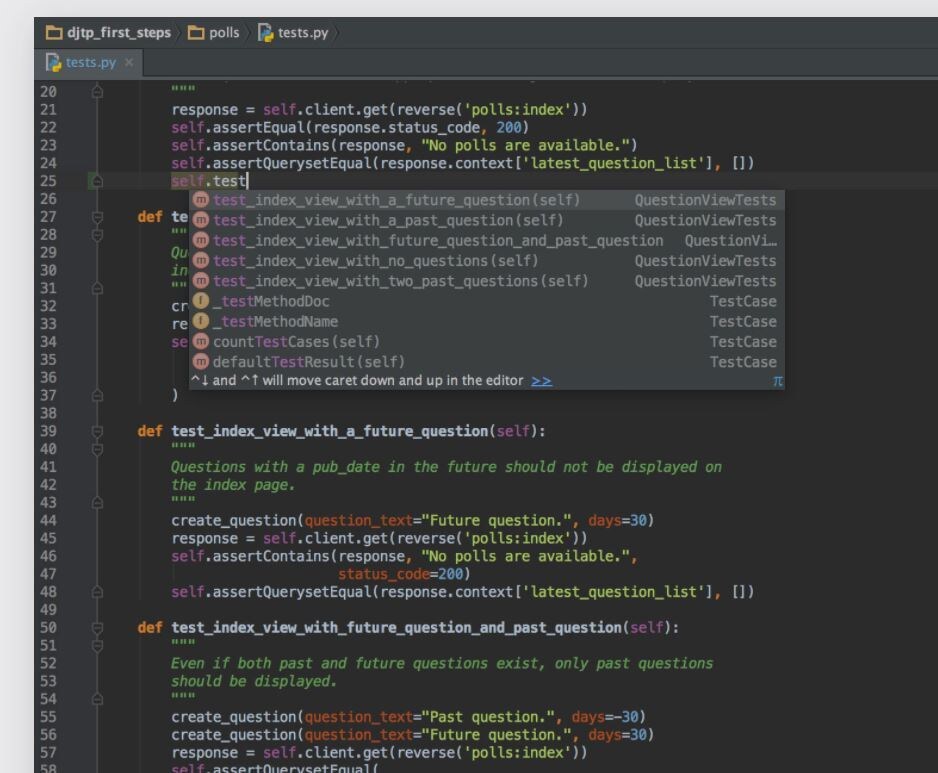Choose test_index_view_with_two_past_questions completion
Viewport: 938px width, 773px height.
coord(486,281)
